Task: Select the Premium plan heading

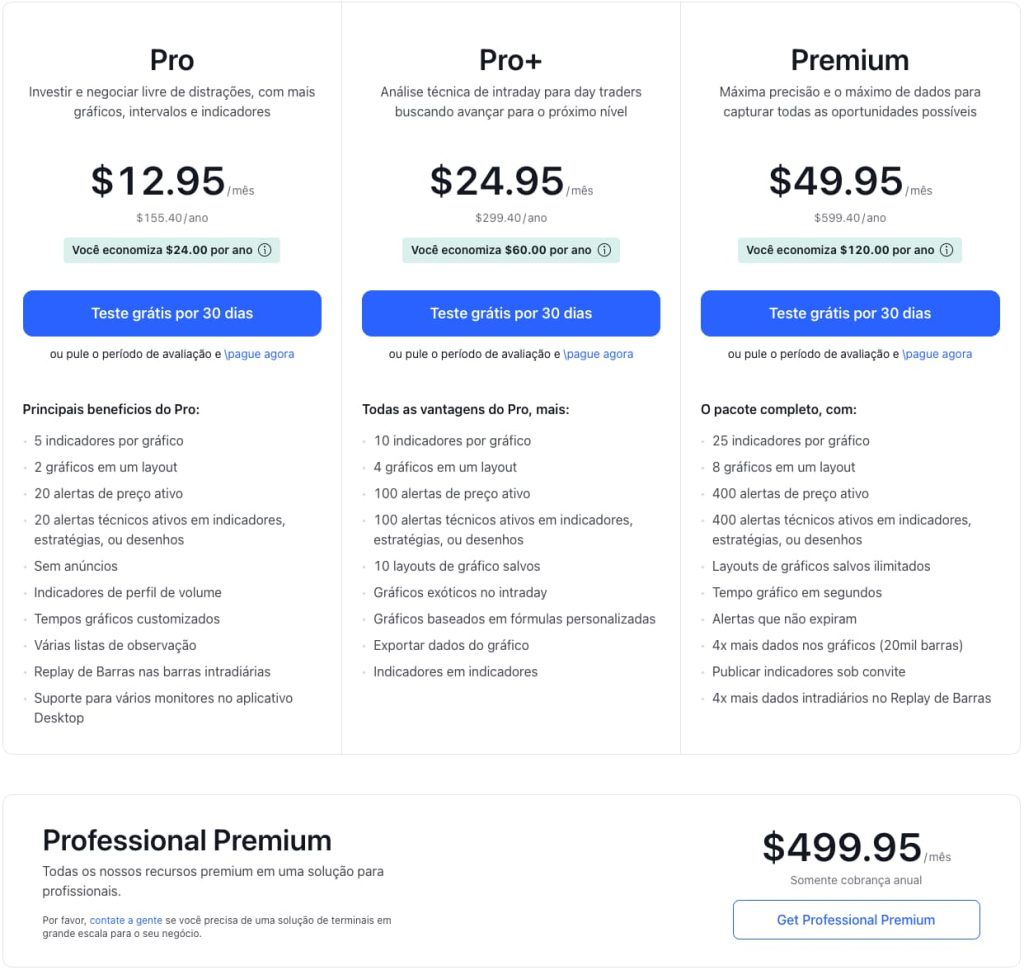Action: tap(850, 60)
